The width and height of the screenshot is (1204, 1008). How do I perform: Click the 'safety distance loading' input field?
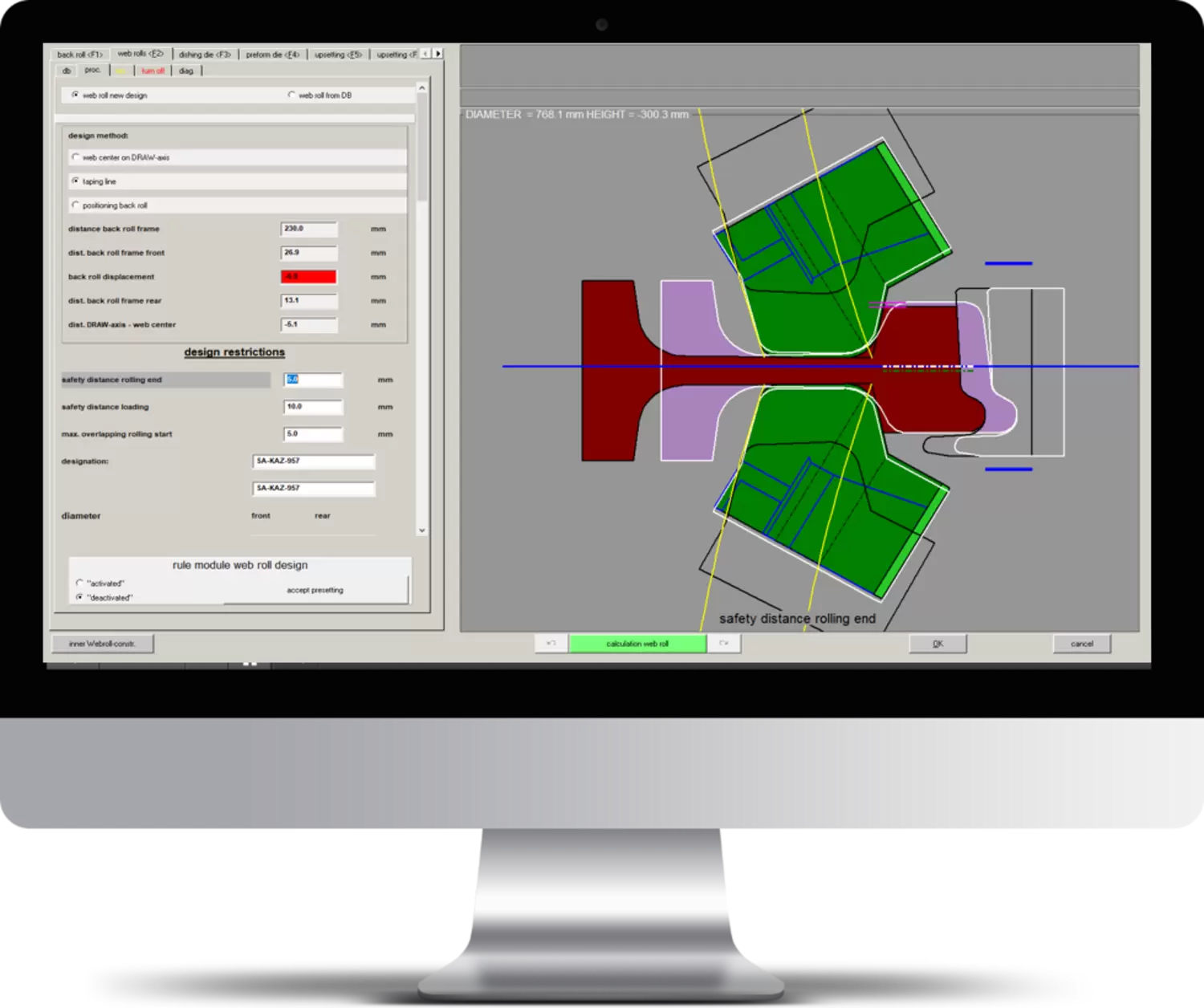pyautogui.click(x=313, y=408)
